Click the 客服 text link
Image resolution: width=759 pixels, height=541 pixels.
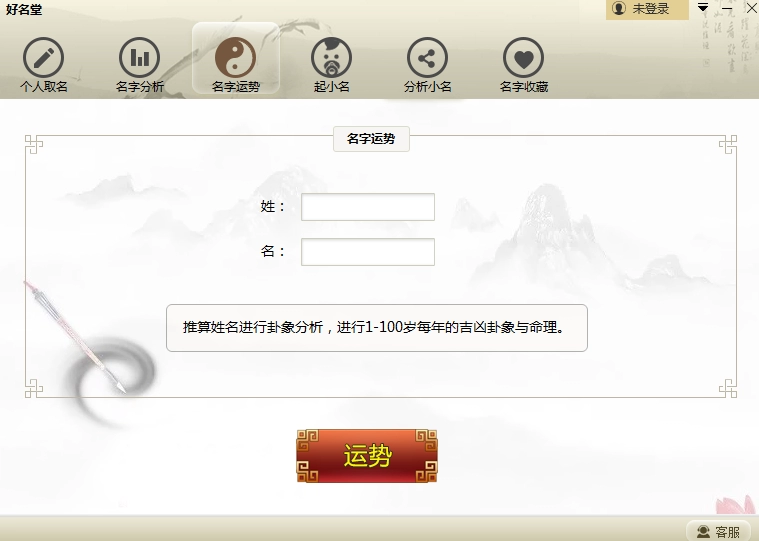tap(728, 532)
